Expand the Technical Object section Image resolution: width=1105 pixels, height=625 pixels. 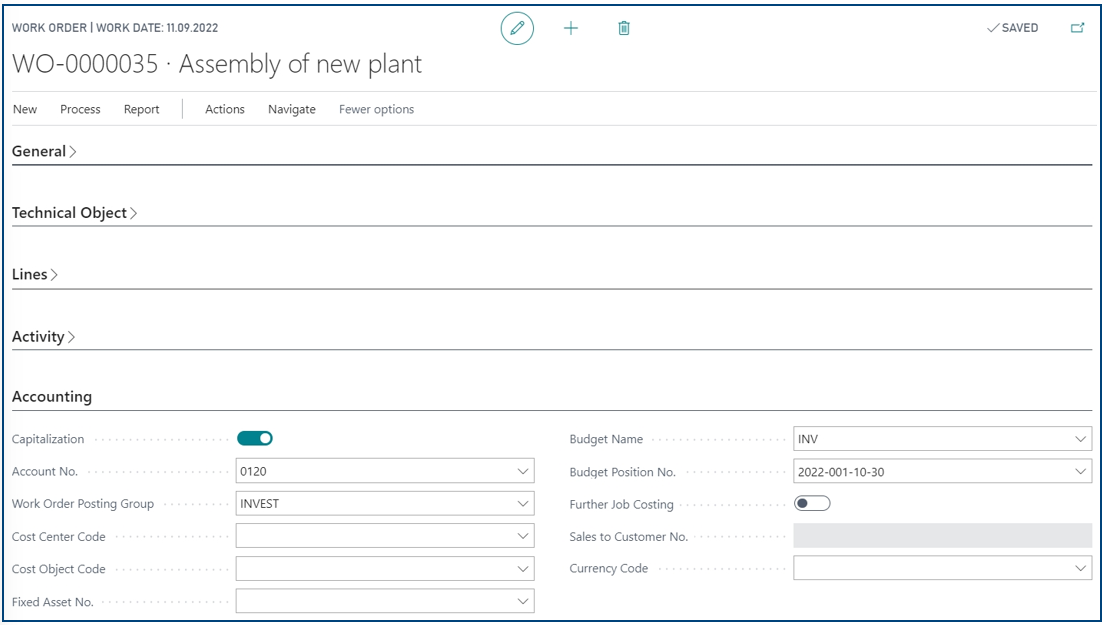click(x=74, y=213)
